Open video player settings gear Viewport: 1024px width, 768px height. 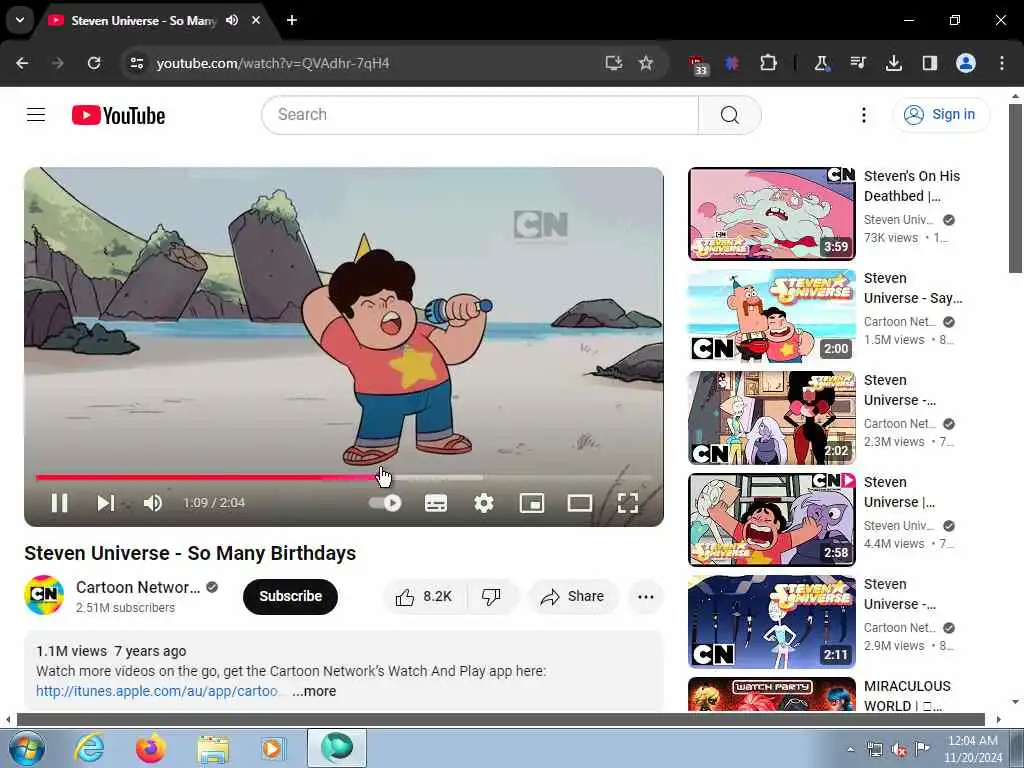484,503
